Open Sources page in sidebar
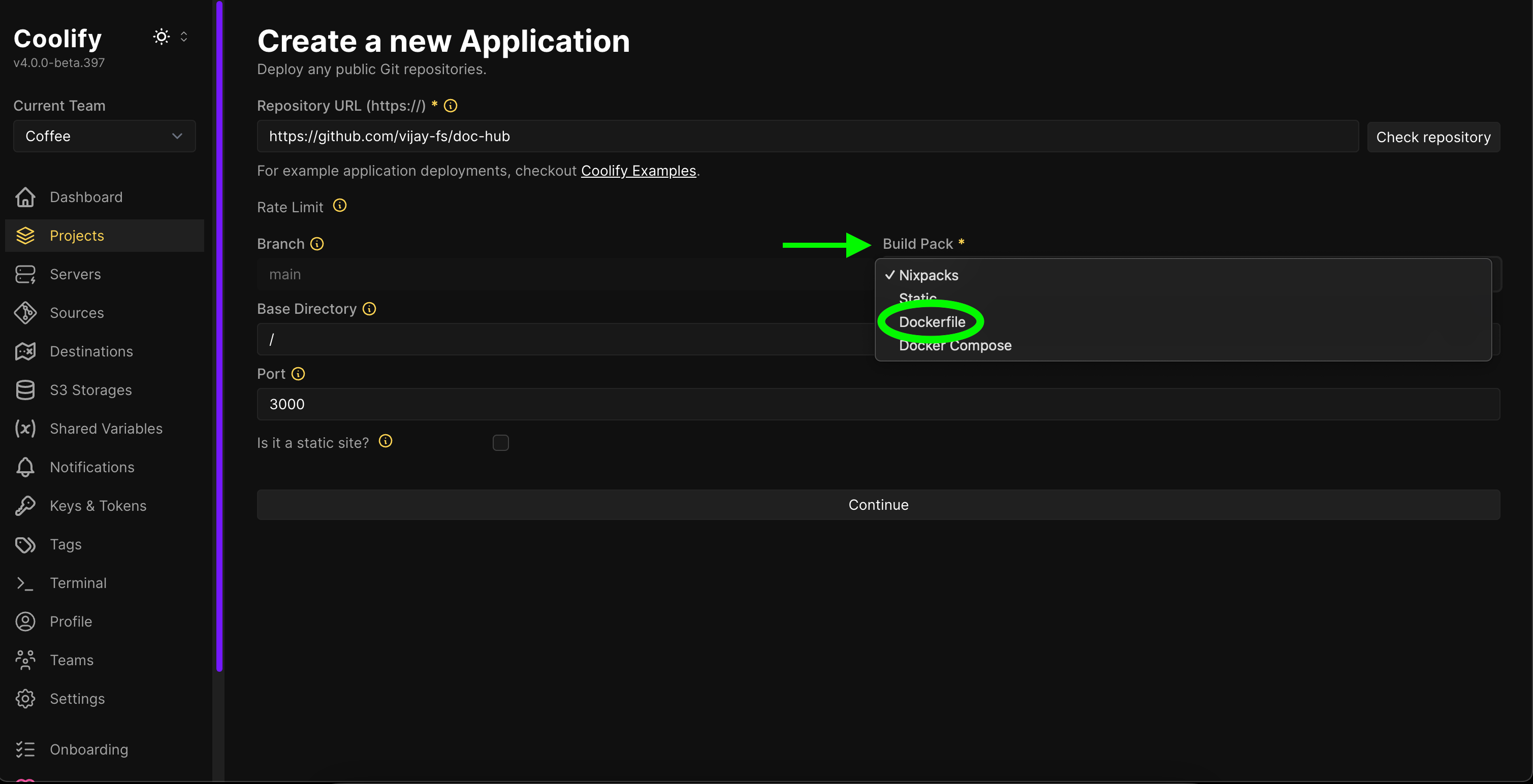This screenshot has height=784, width=1533. [104, 313]
